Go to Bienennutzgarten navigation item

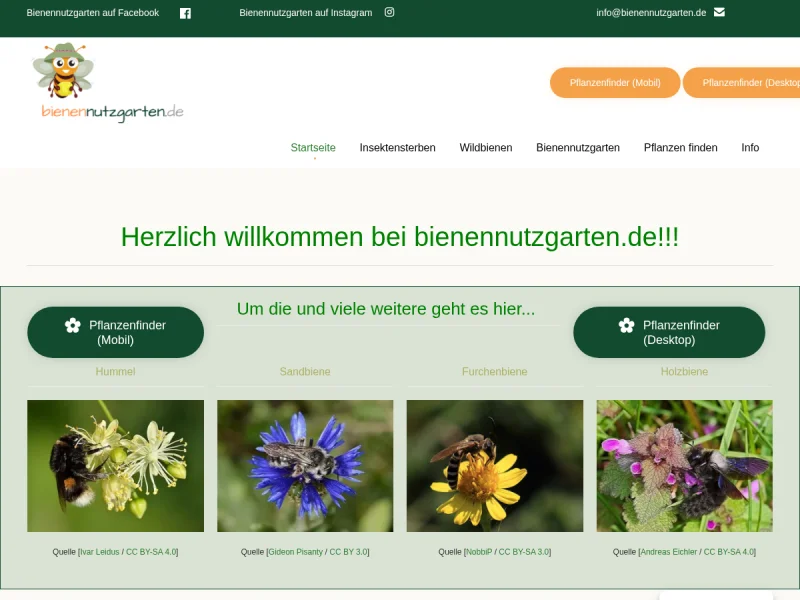[577, 148]
